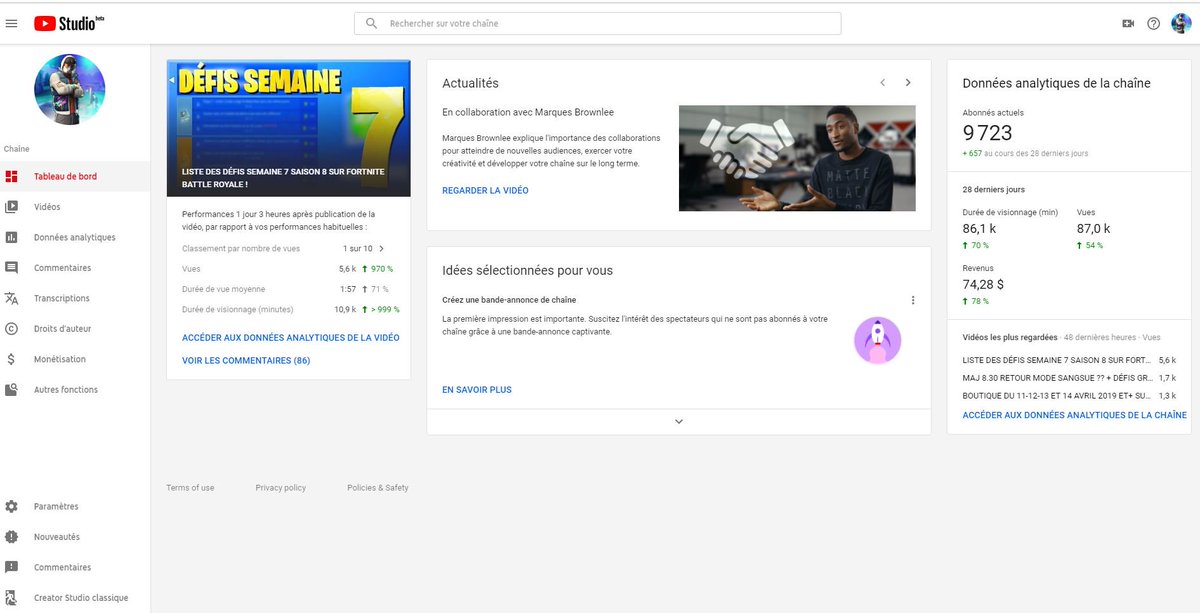Click the Nouveautés alert icon
1200x613 pixels.
12,537
